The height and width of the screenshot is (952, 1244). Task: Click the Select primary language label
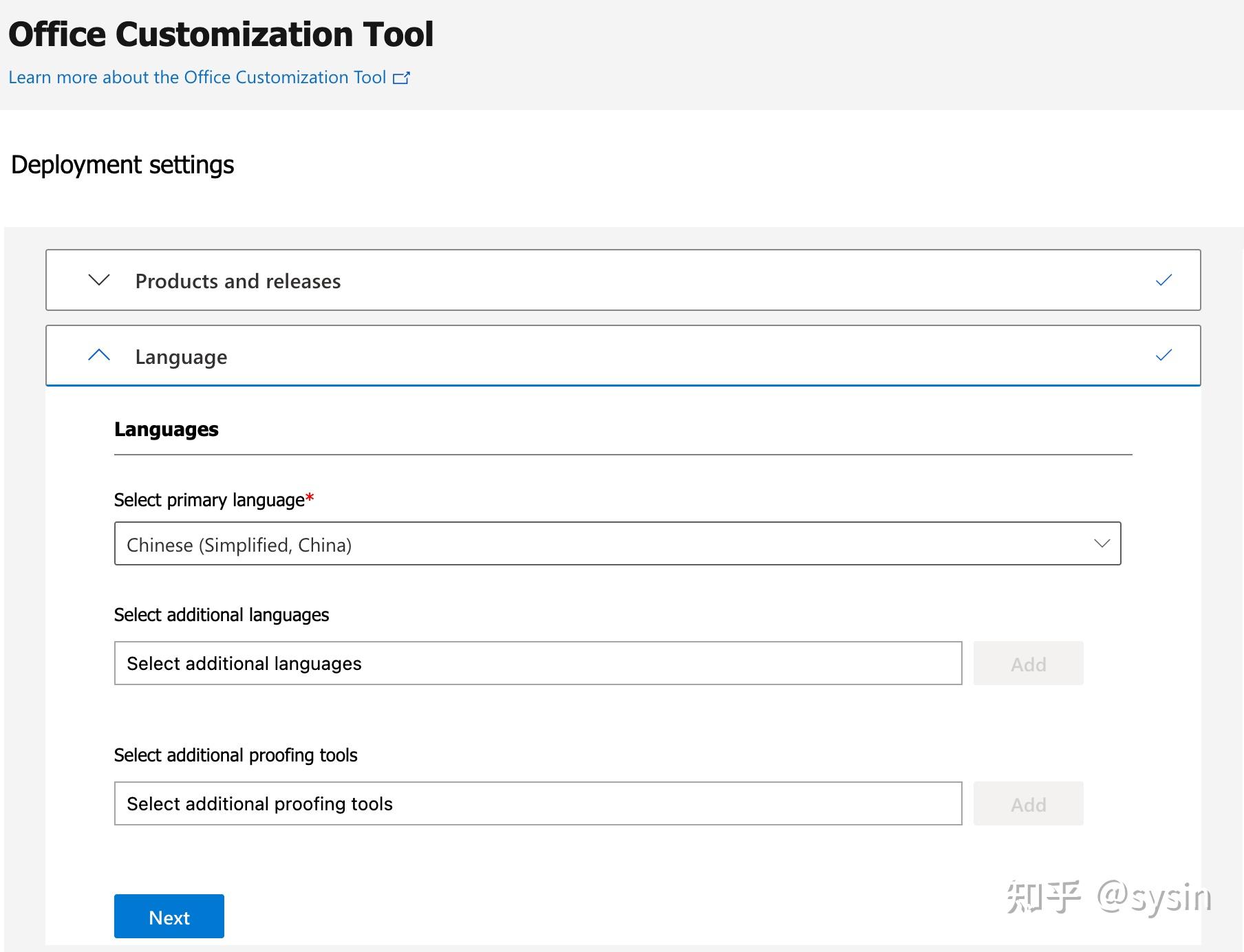[x=214, y=500]
